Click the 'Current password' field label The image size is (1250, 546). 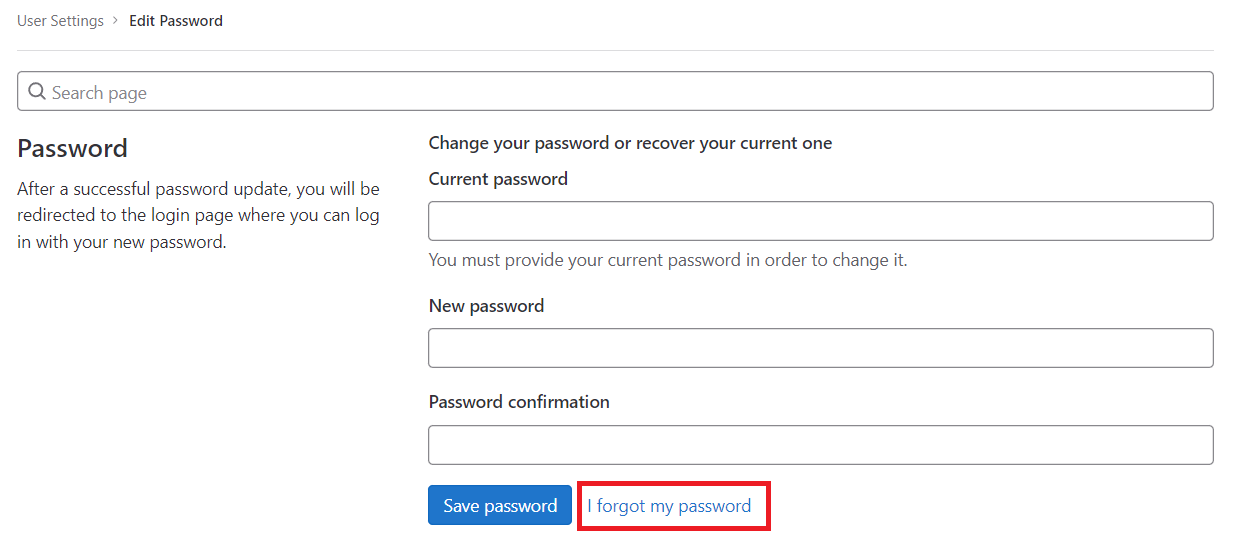498,179
